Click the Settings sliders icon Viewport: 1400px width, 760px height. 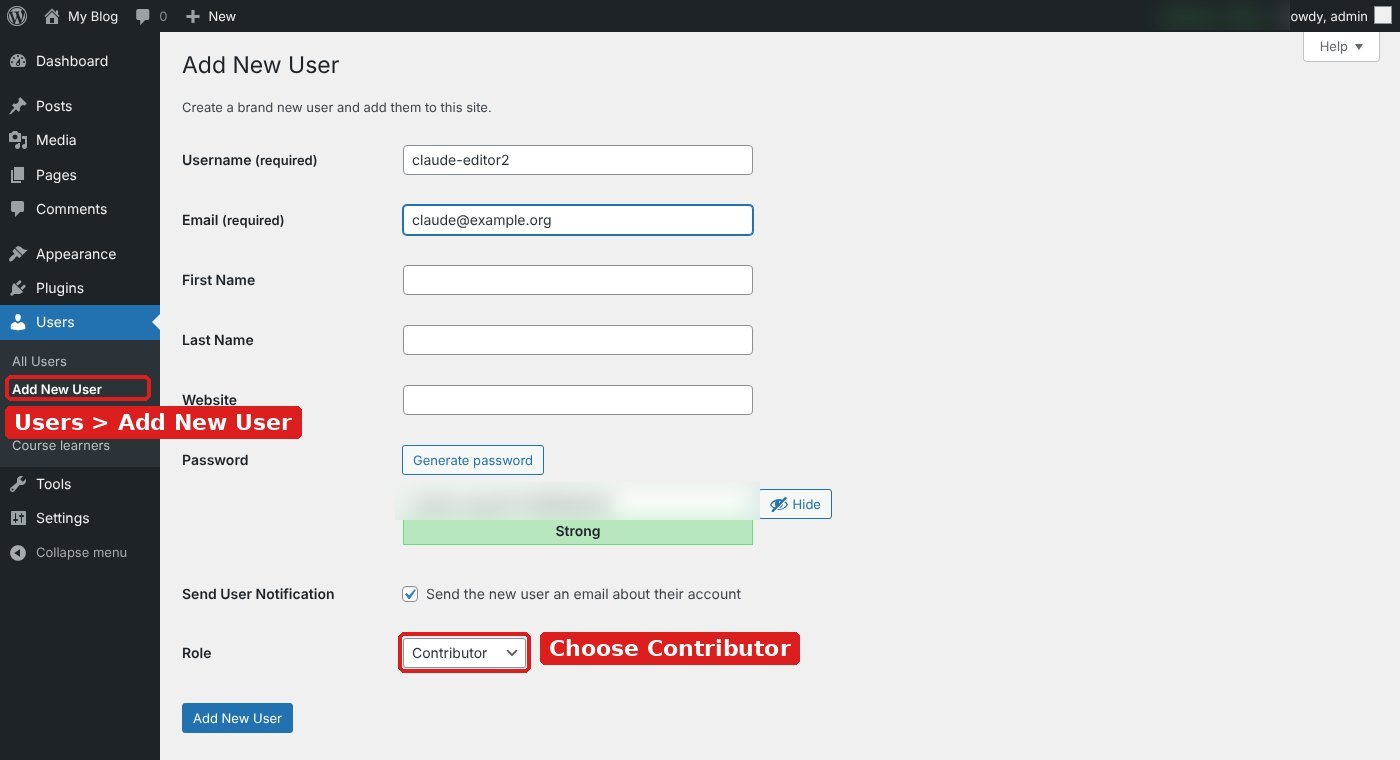coord(18,518)
